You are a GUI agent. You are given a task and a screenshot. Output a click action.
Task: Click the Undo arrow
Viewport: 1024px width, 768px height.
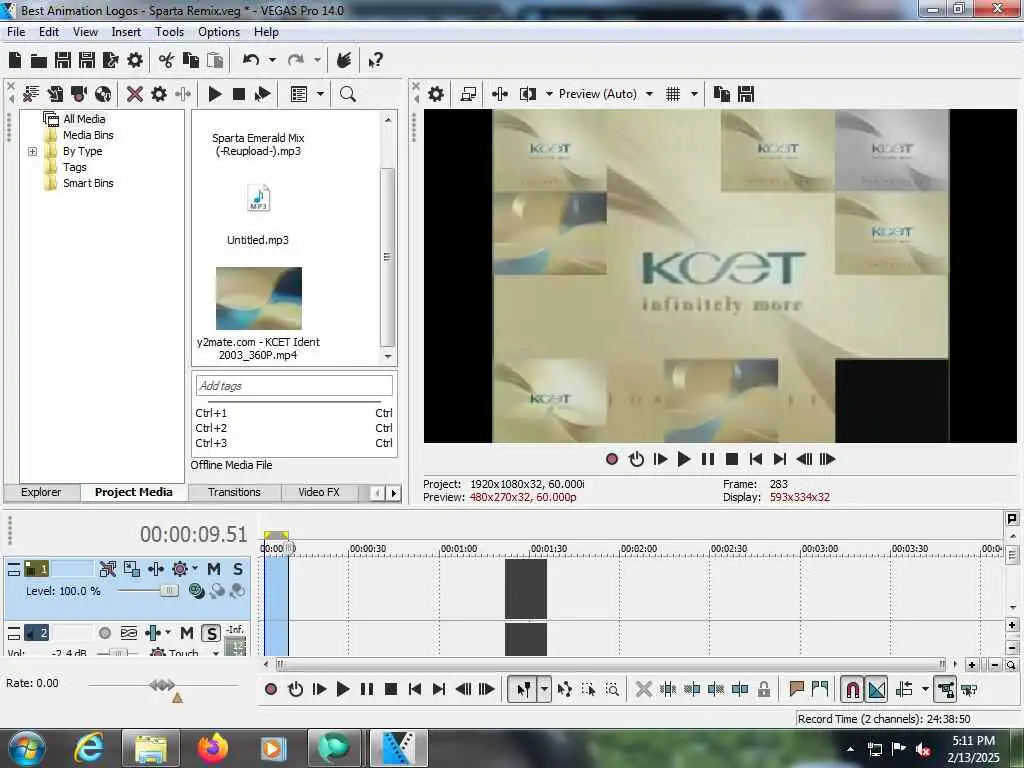[x=251, y=60]
